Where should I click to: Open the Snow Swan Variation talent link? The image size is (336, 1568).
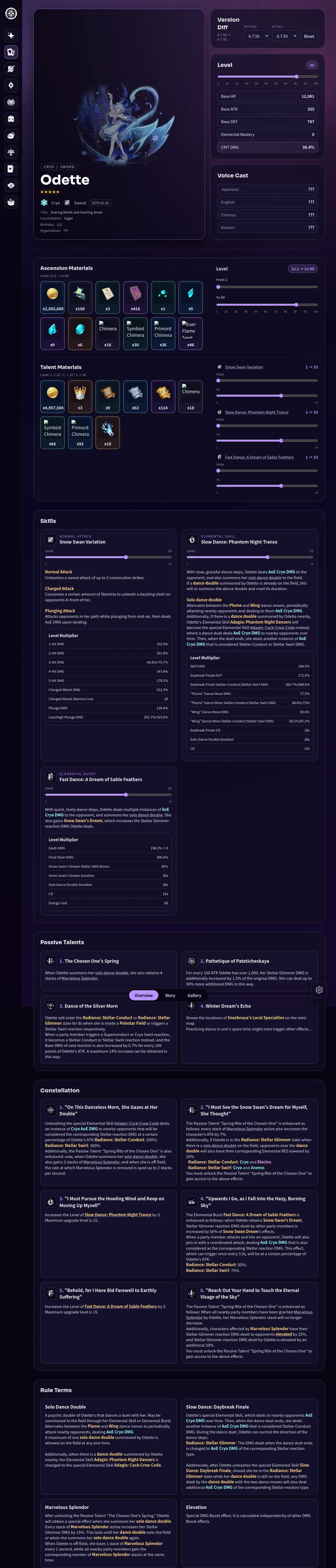coord(244,367)
